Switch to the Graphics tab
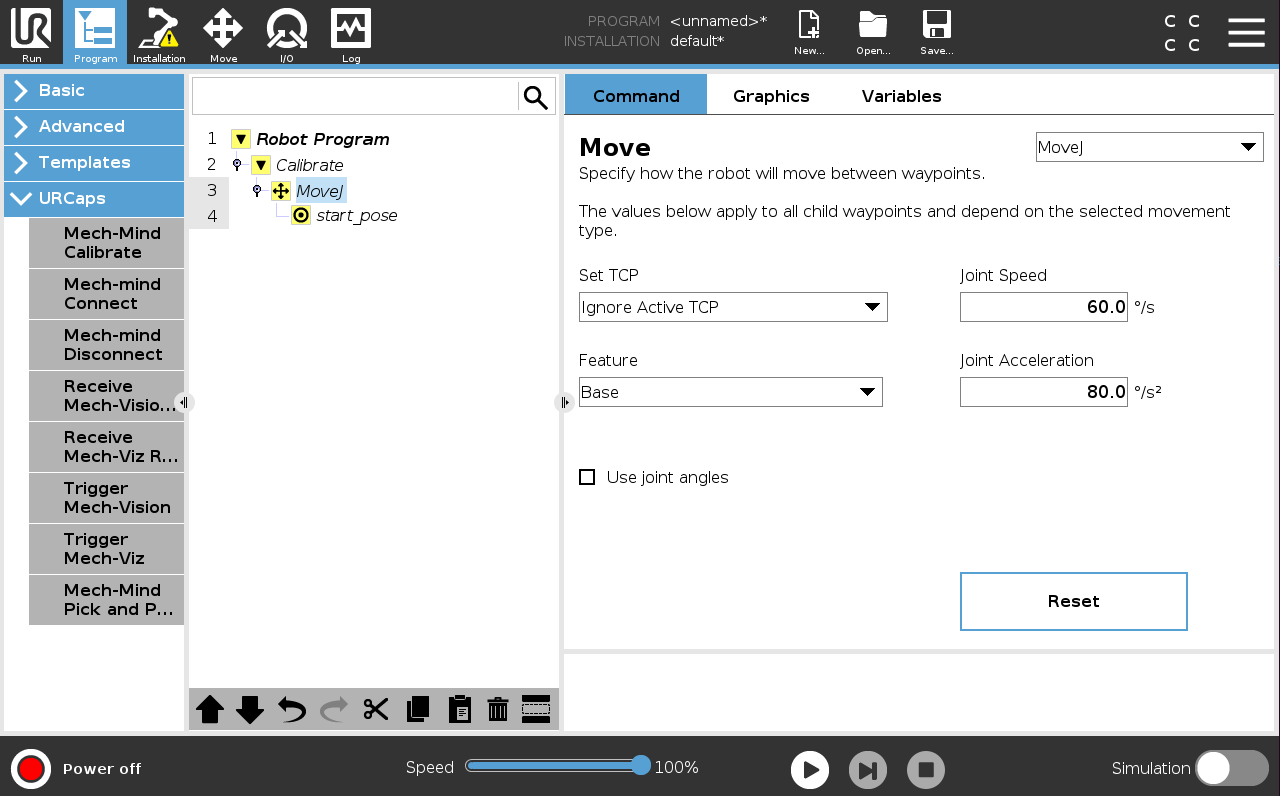The width and height of the screenshot is (1280, 796). click(x=771, y=96)
